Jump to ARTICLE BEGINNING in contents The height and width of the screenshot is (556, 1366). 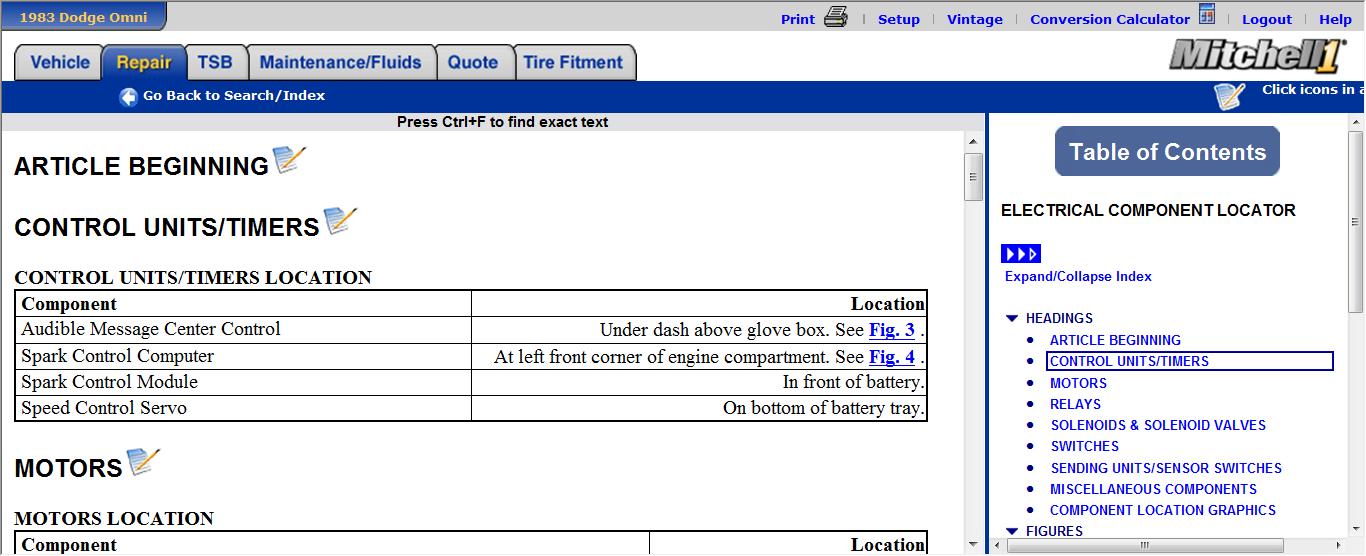coord(1115,341)
